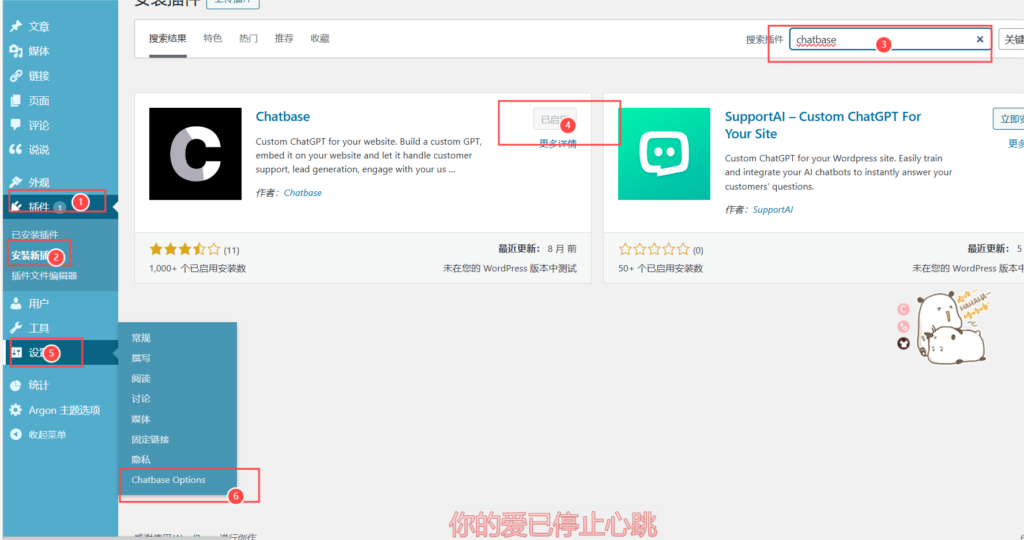The image size is (1024, 540).
Task: Click the plugin search field containing chatbase
Action: click(x=880, y=40)
